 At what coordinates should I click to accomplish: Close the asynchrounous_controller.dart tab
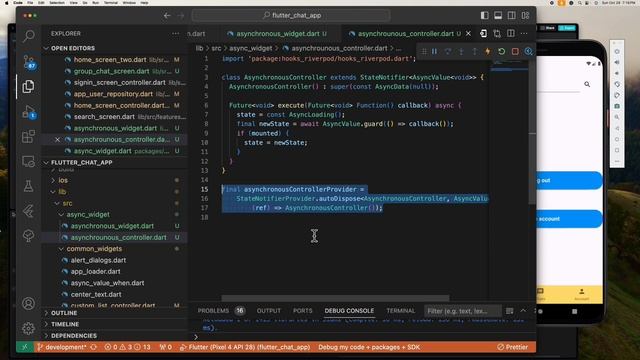[x=468, y=33]
